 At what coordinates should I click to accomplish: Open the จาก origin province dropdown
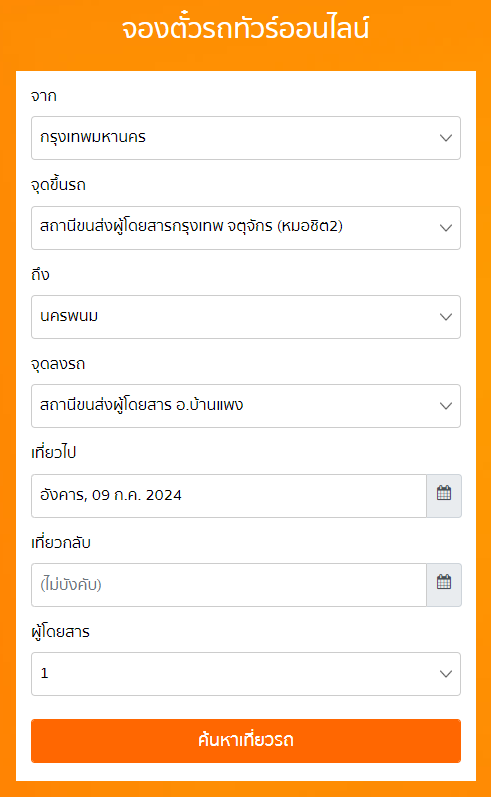coord(246,138)
